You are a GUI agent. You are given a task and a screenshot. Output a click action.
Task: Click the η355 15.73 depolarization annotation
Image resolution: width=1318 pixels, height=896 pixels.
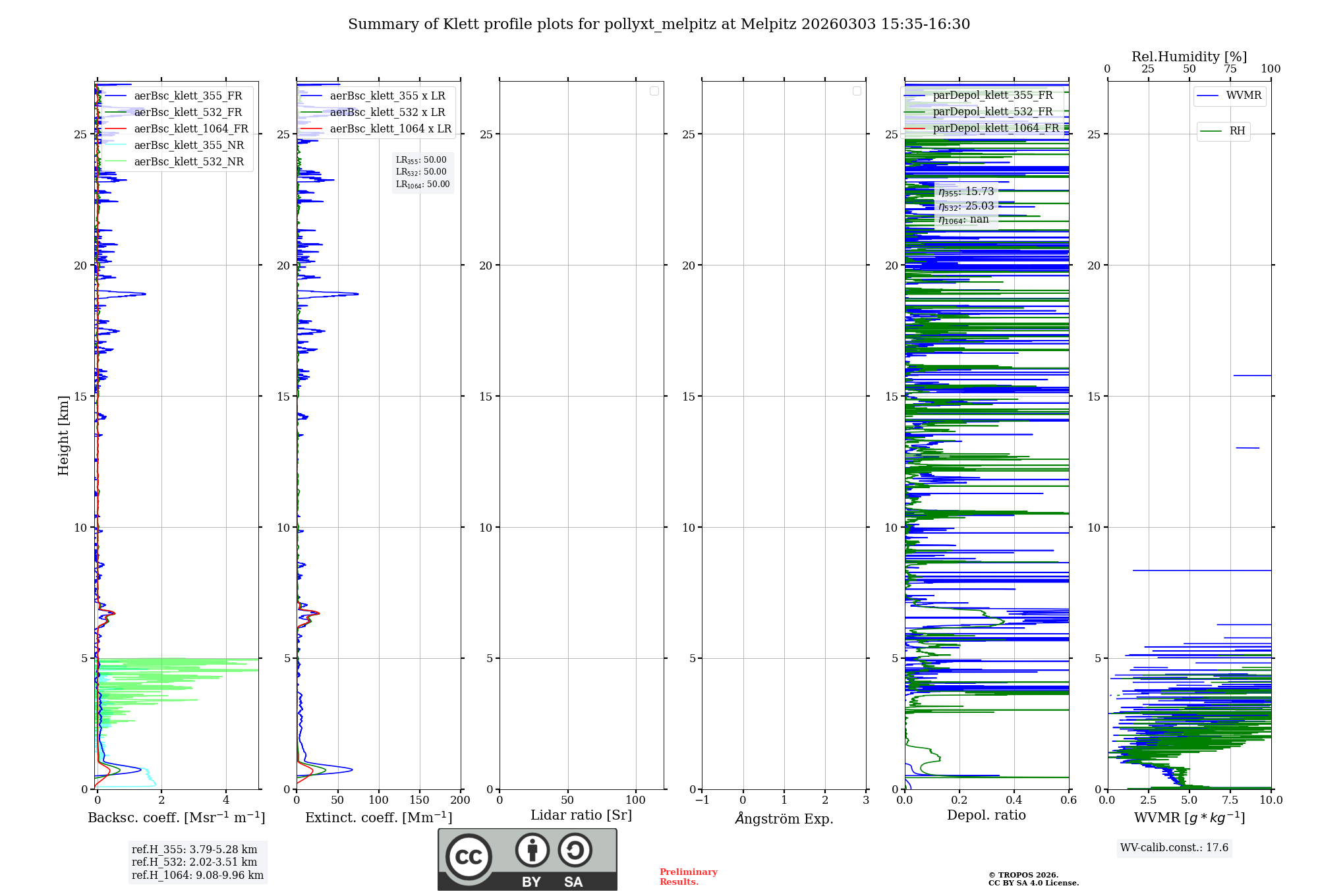tap(966, 192)
